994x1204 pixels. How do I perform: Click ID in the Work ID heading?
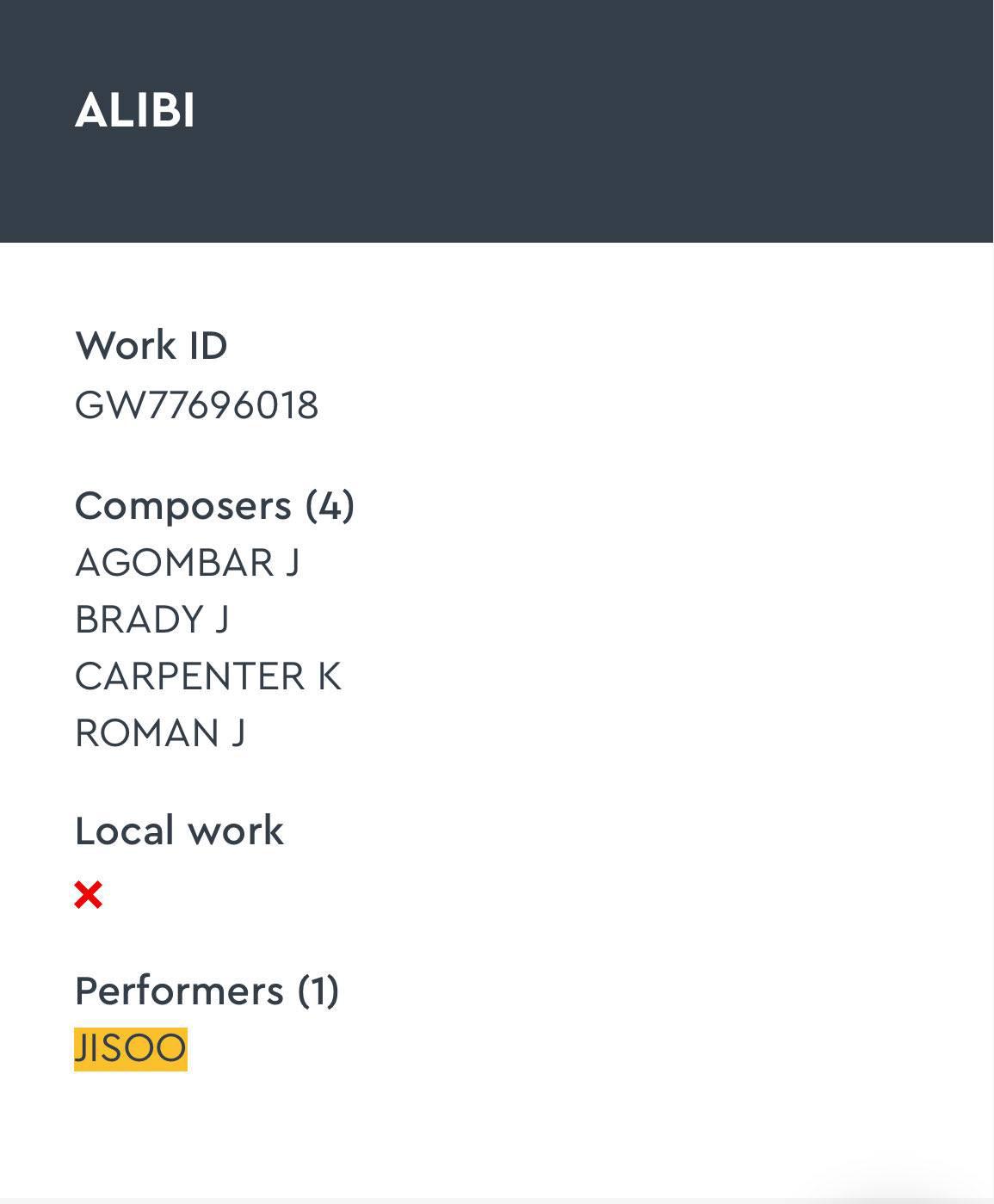coord(208,346)
